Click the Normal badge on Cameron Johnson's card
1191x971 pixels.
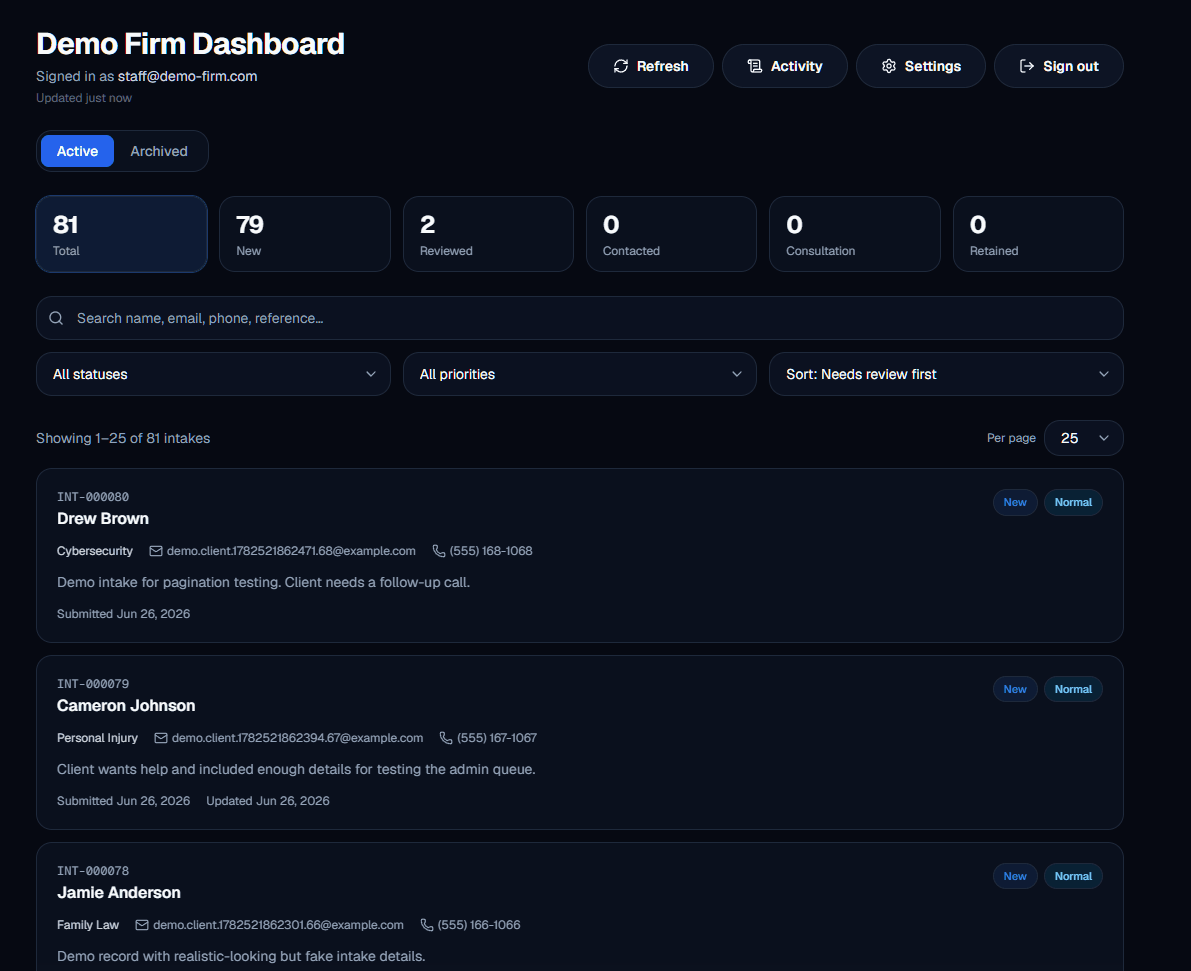(x=1073, y=689)
